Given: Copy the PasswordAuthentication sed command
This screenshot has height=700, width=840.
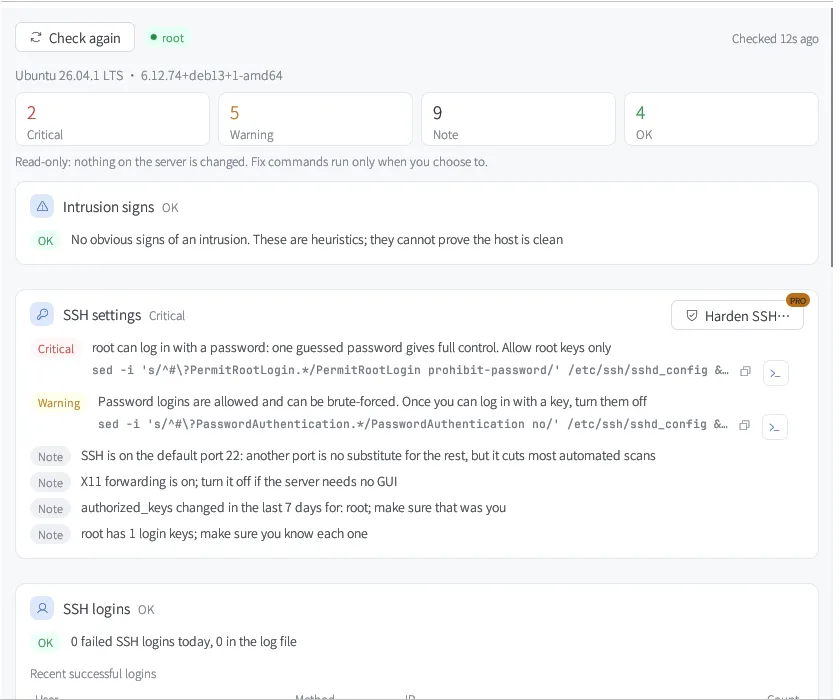Looking at the screenshot, I should click(744, 425).
